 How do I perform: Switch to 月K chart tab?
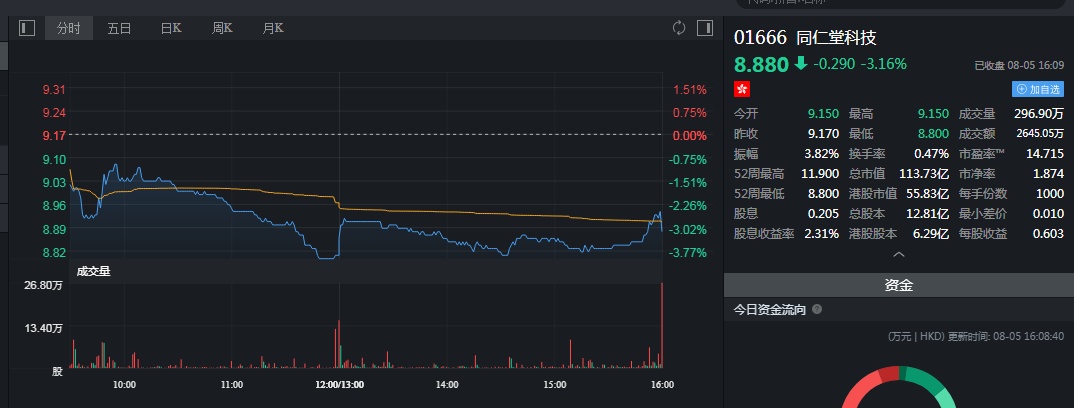[273, 28]
